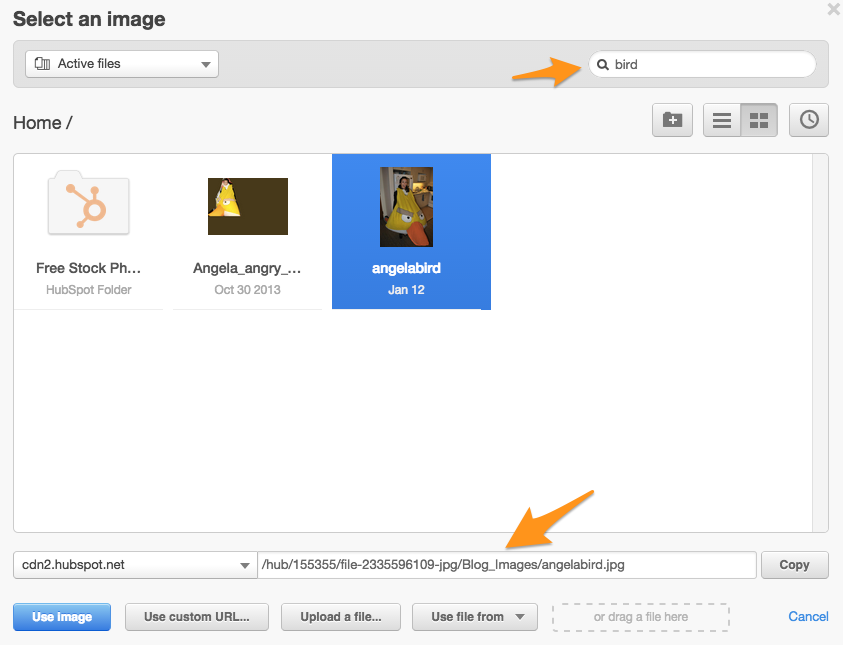Switch to list view
Viewport: 843px width, 645px height.
pos(722,120)
